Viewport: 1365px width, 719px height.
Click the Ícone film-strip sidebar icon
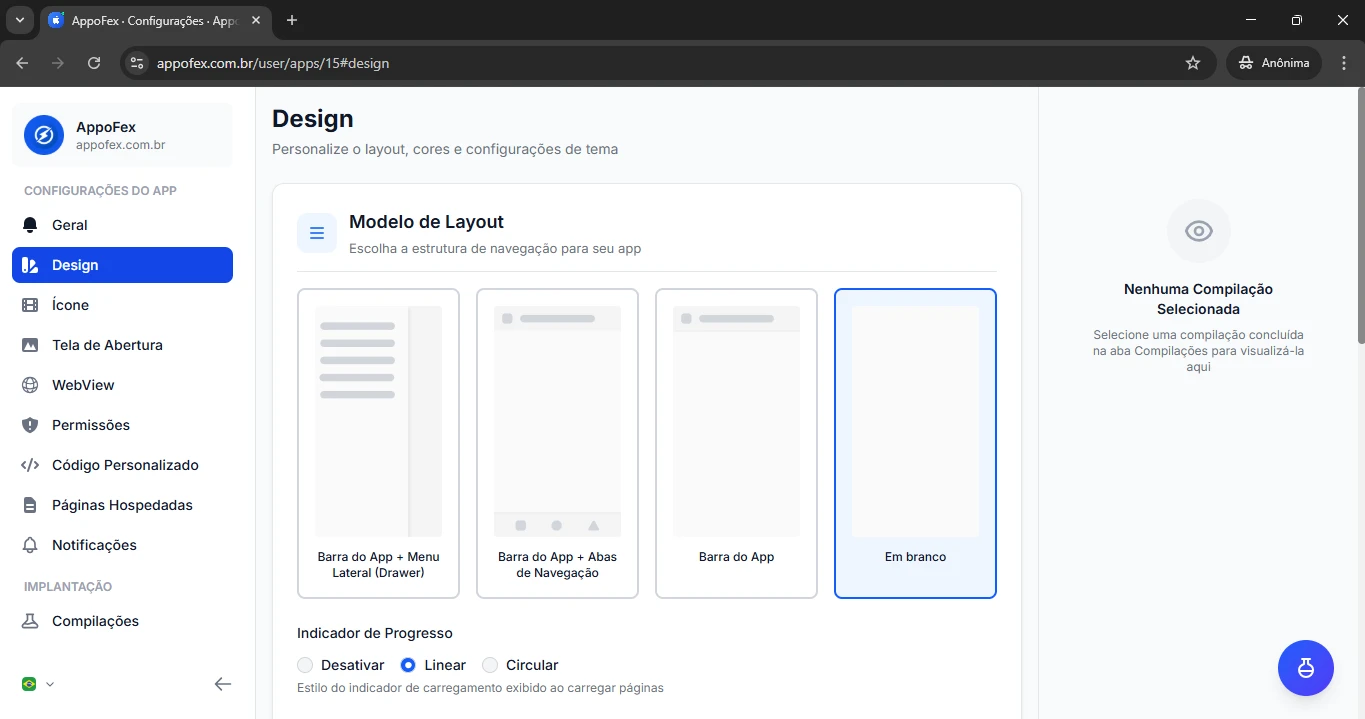[30, 305]
